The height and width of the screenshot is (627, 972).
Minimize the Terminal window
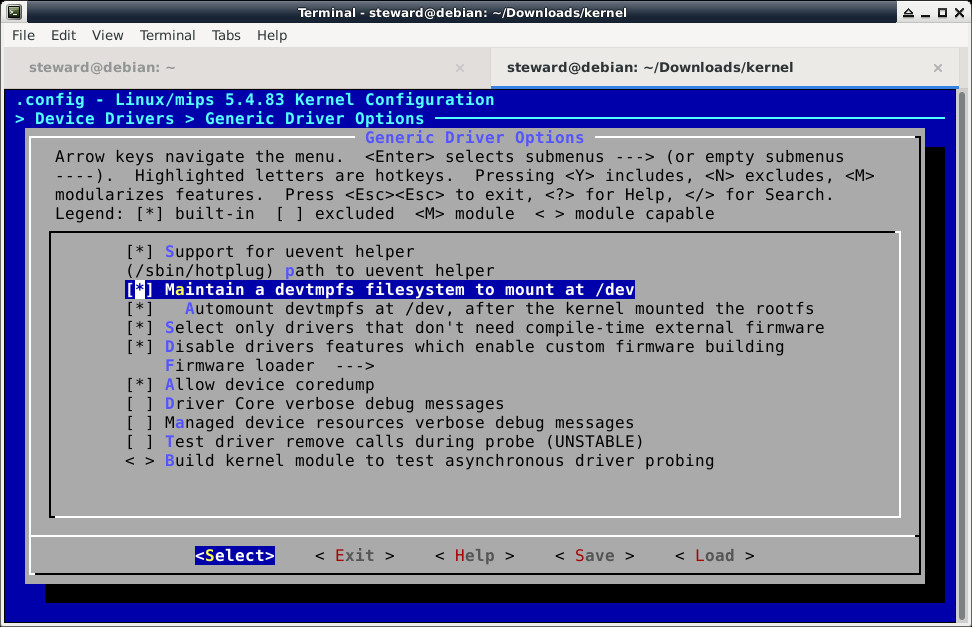tap(926, 12)
